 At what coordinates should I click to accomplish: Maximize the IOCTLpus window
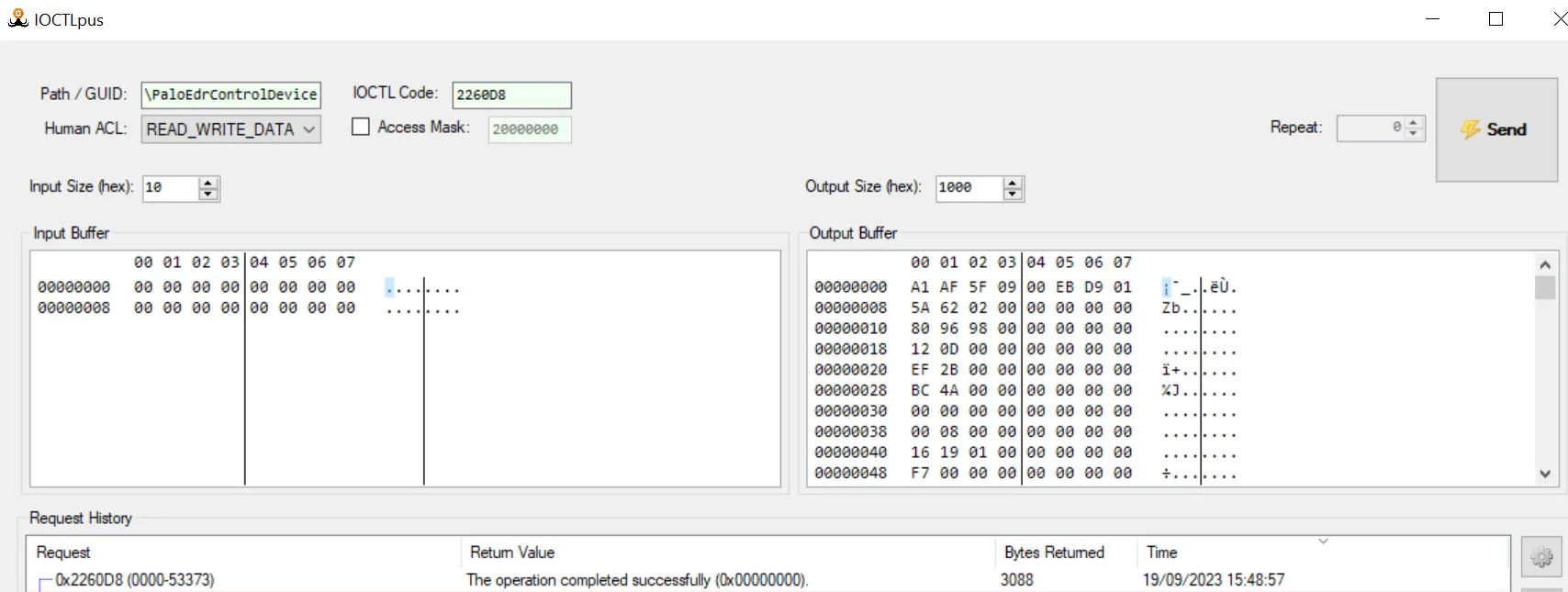tap(1495, 19)
